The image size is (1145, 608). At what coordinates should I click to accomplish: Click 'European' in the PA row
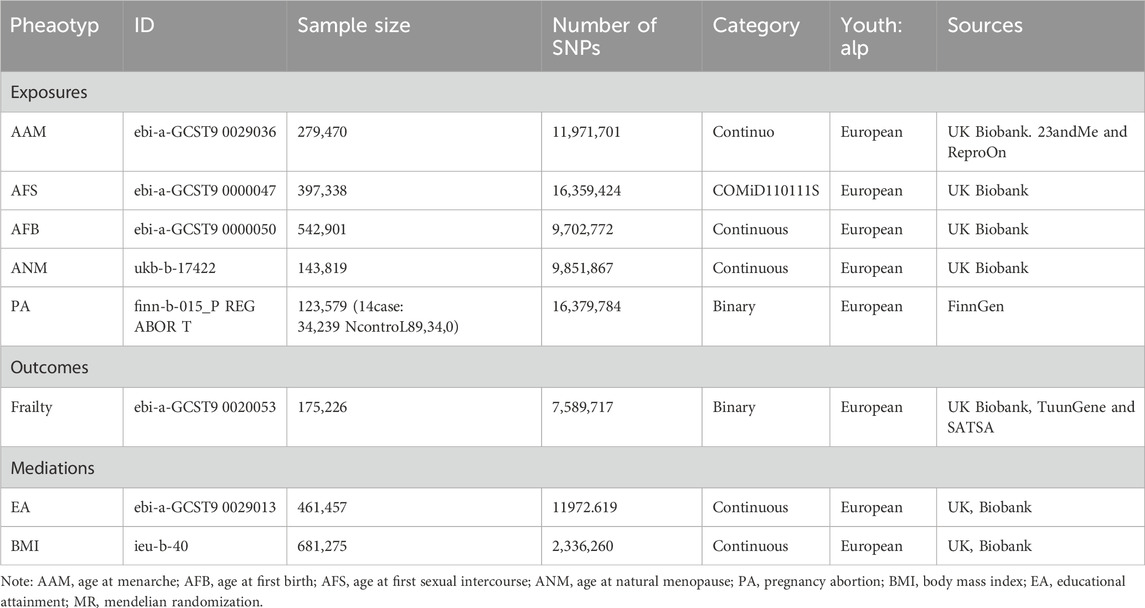(x=871, y=307)
